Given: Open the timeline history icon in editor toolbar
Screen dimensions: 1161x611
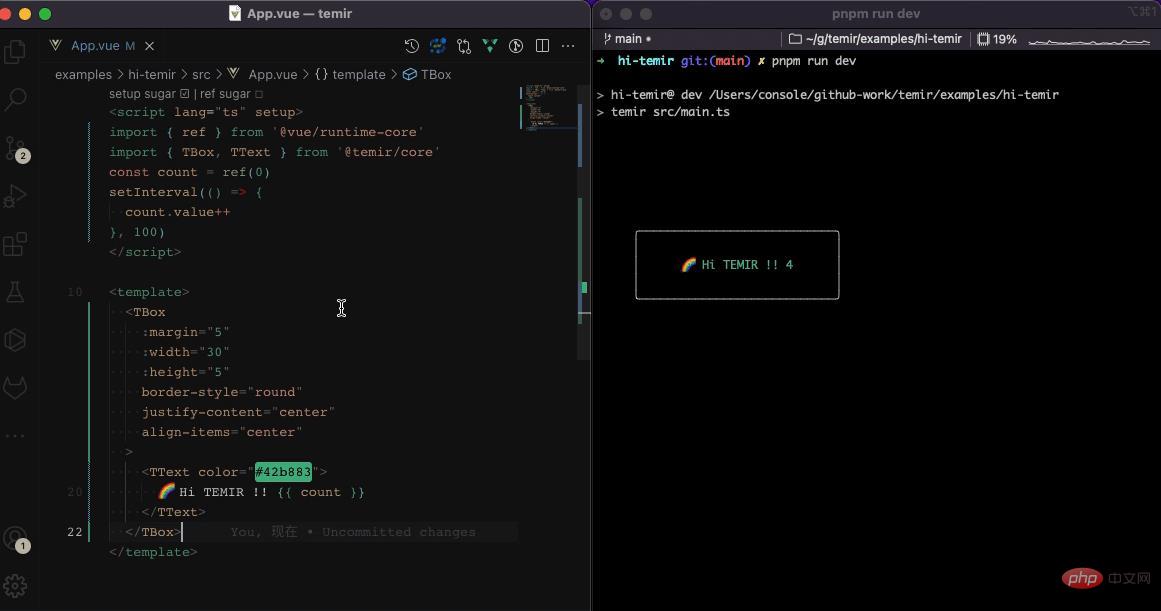Looking at the screenshot, I should click(411, 46).
